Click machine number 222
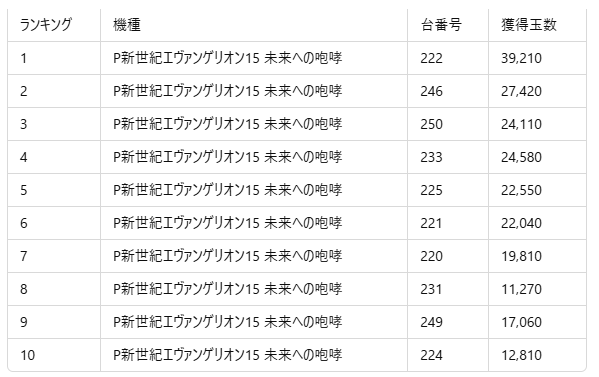 pyautogui.click(x=431, y=58)
